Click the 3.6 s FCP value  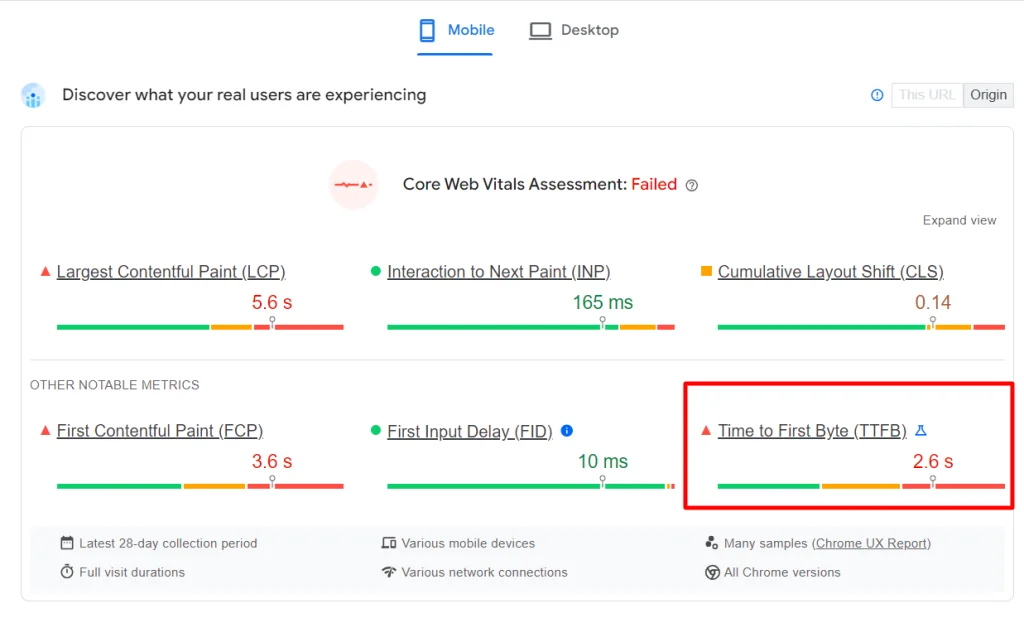[x=272, y=462]
